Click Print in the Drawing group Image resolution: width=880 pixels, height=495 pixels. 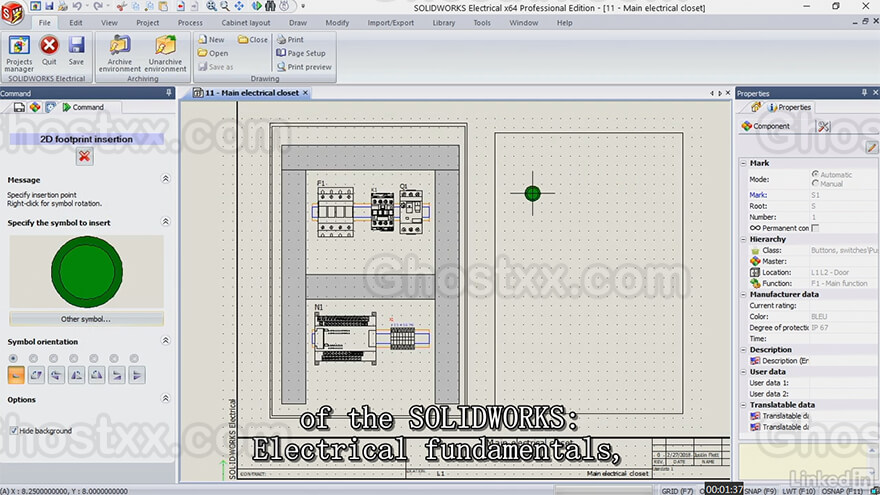tap(290, 39)
